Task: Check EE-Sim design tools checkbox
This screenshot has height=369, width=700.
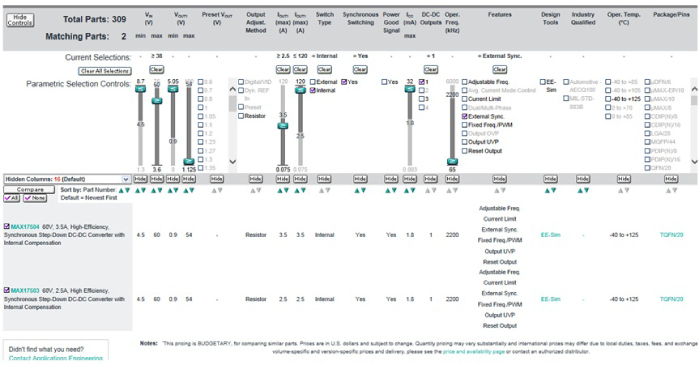Action: pyautogui.click(x=542, y=82)
